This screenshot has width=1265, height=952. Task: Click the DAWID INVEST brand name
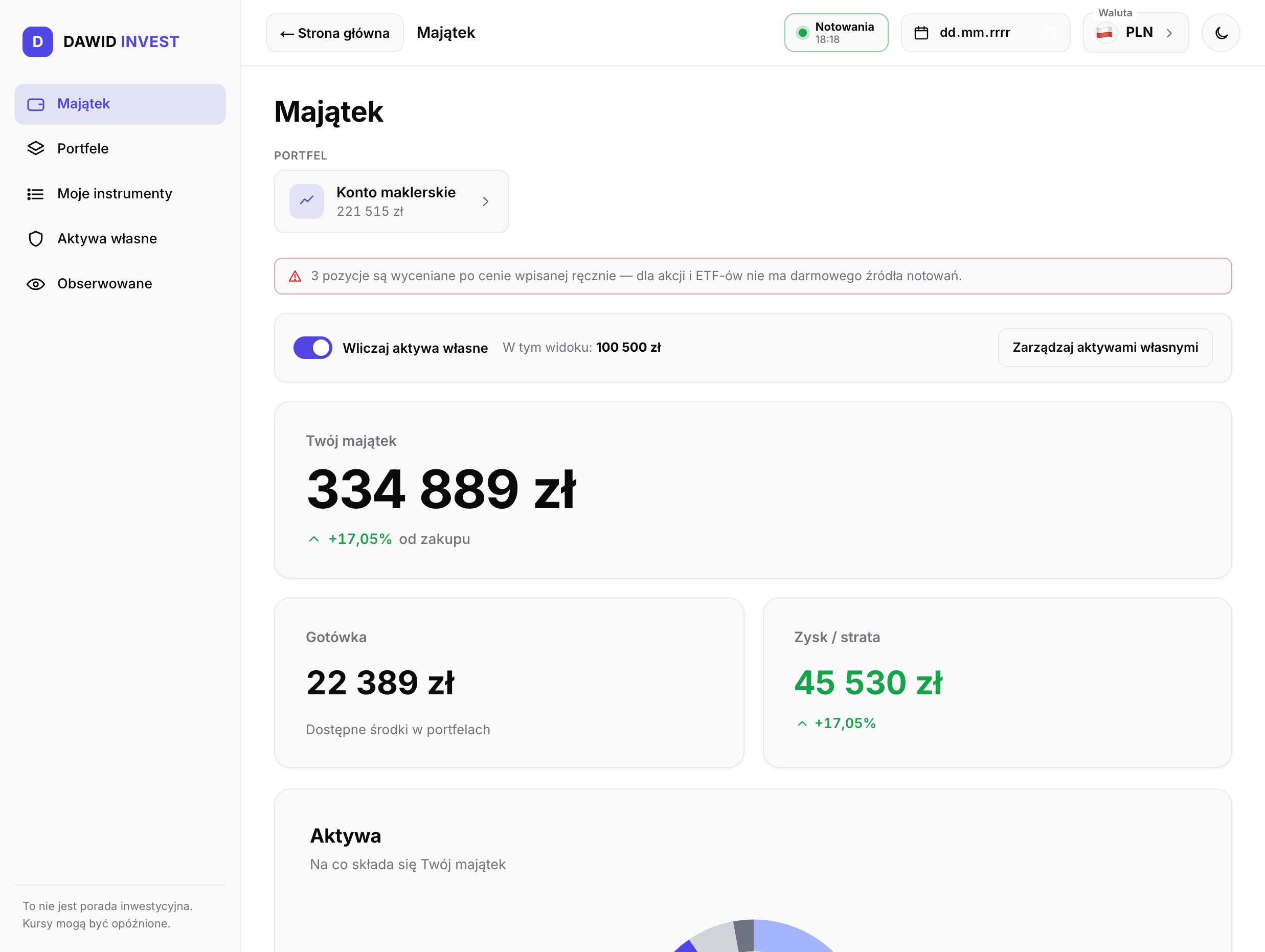coord(121,42)
